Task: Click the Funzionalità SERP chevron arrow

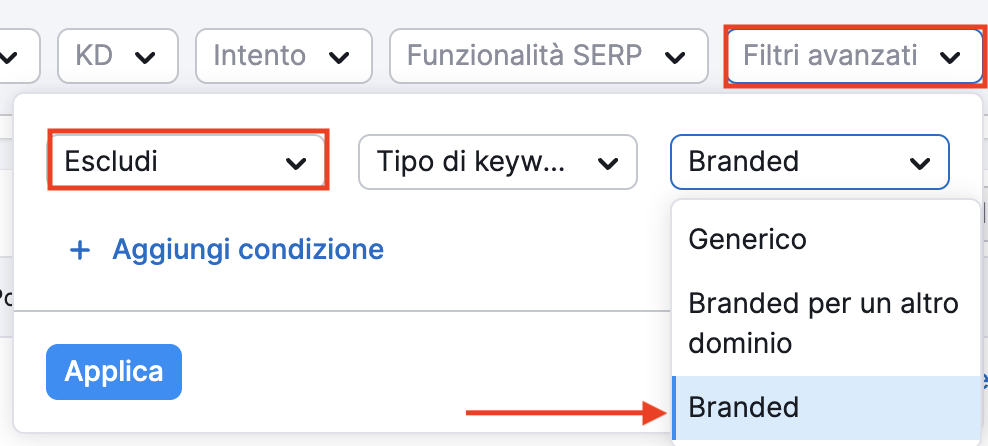Action: point(676,56)
